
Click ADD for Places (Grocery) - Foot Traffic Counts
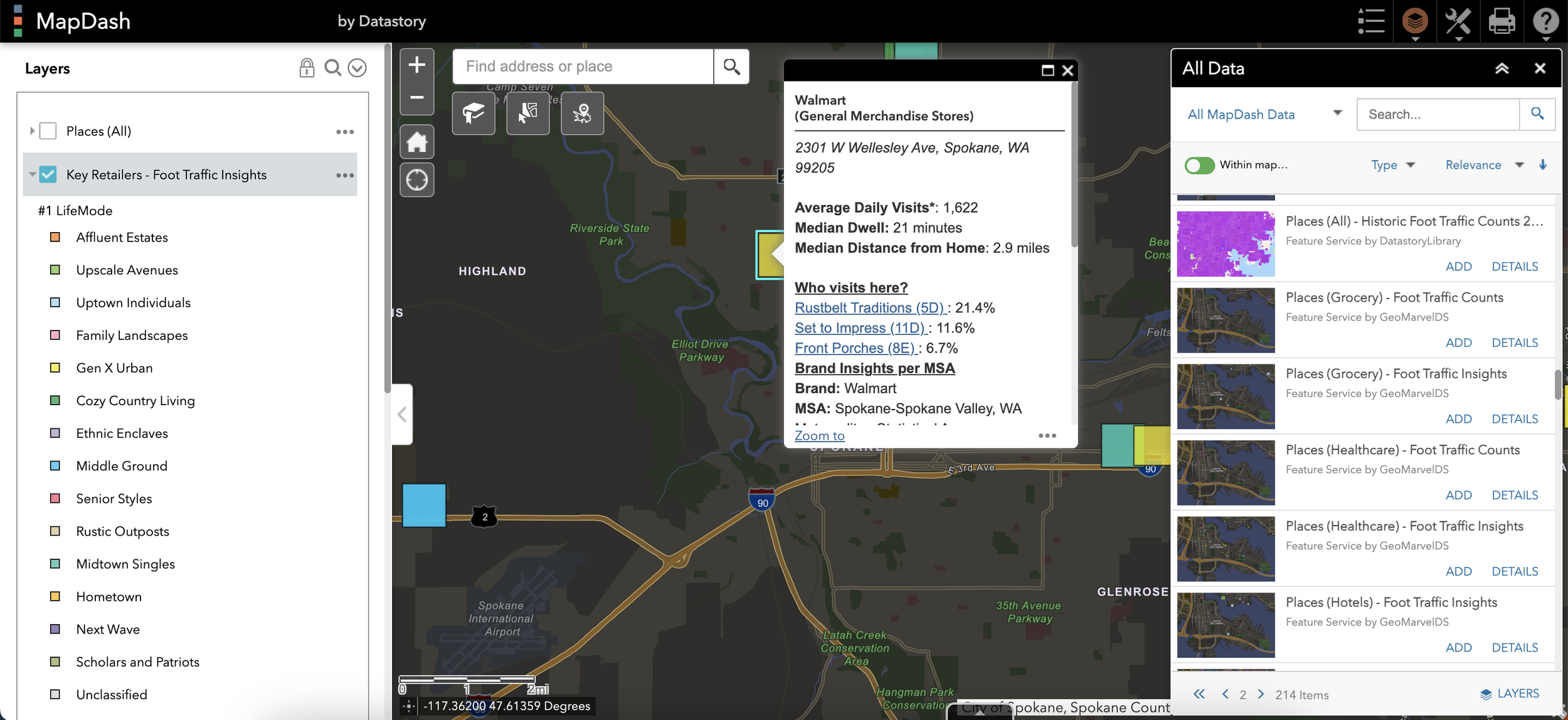pyautogui.click(x=1458, y=342)
